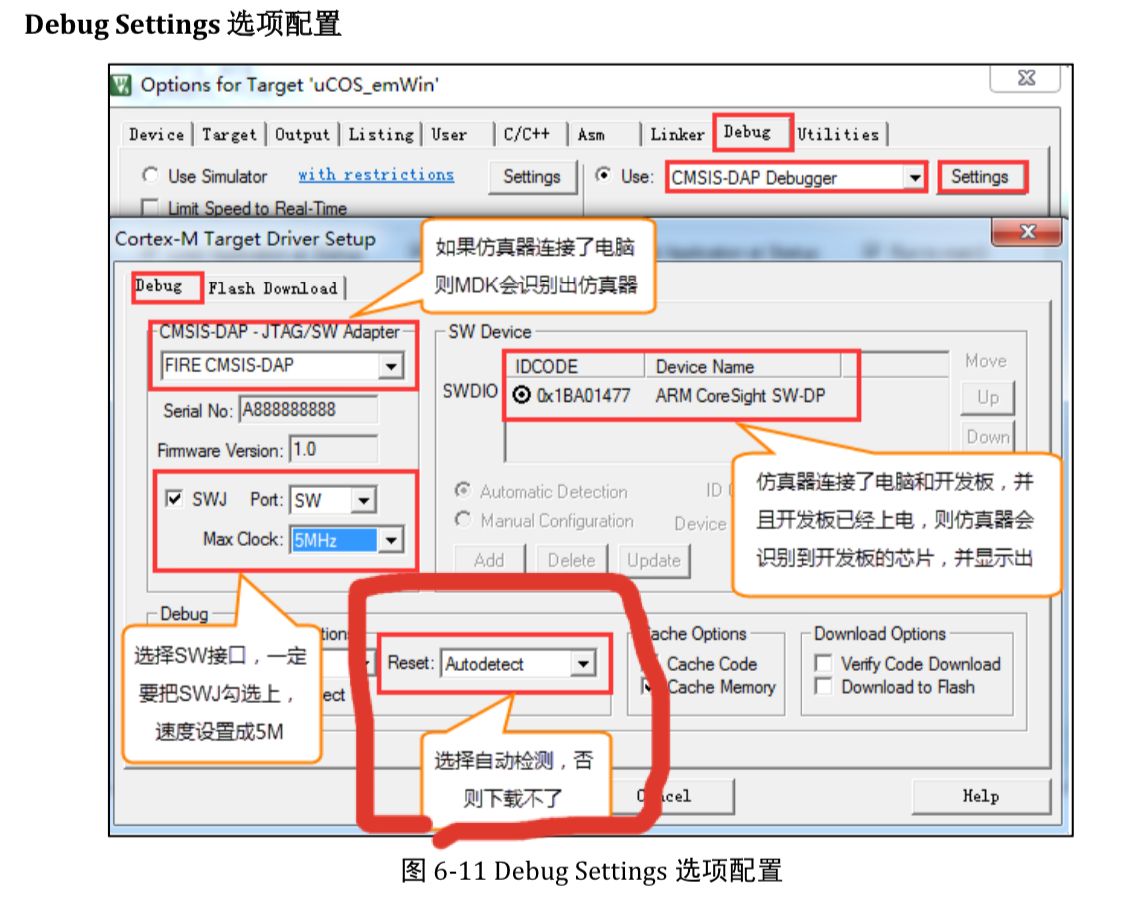Open the Port SW dropdown

click(363, 500)
